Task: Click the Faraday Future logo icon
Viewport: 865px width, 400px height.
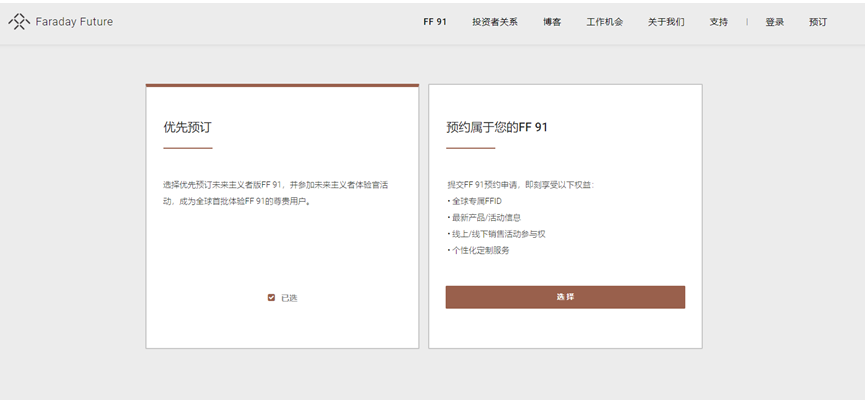Action: [19, 22]
